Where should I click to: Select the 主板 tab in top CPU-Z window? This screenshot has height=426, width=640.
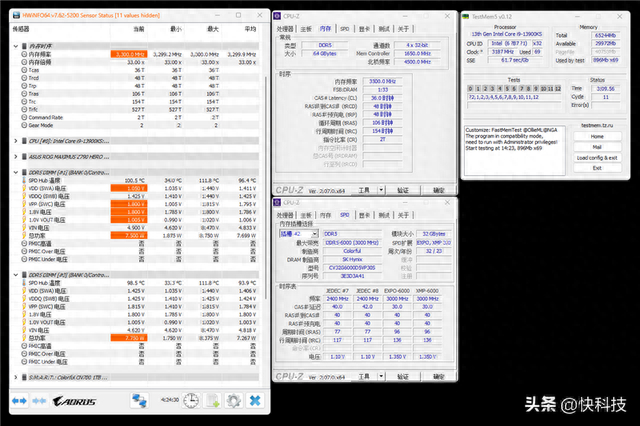coord(305,30)
